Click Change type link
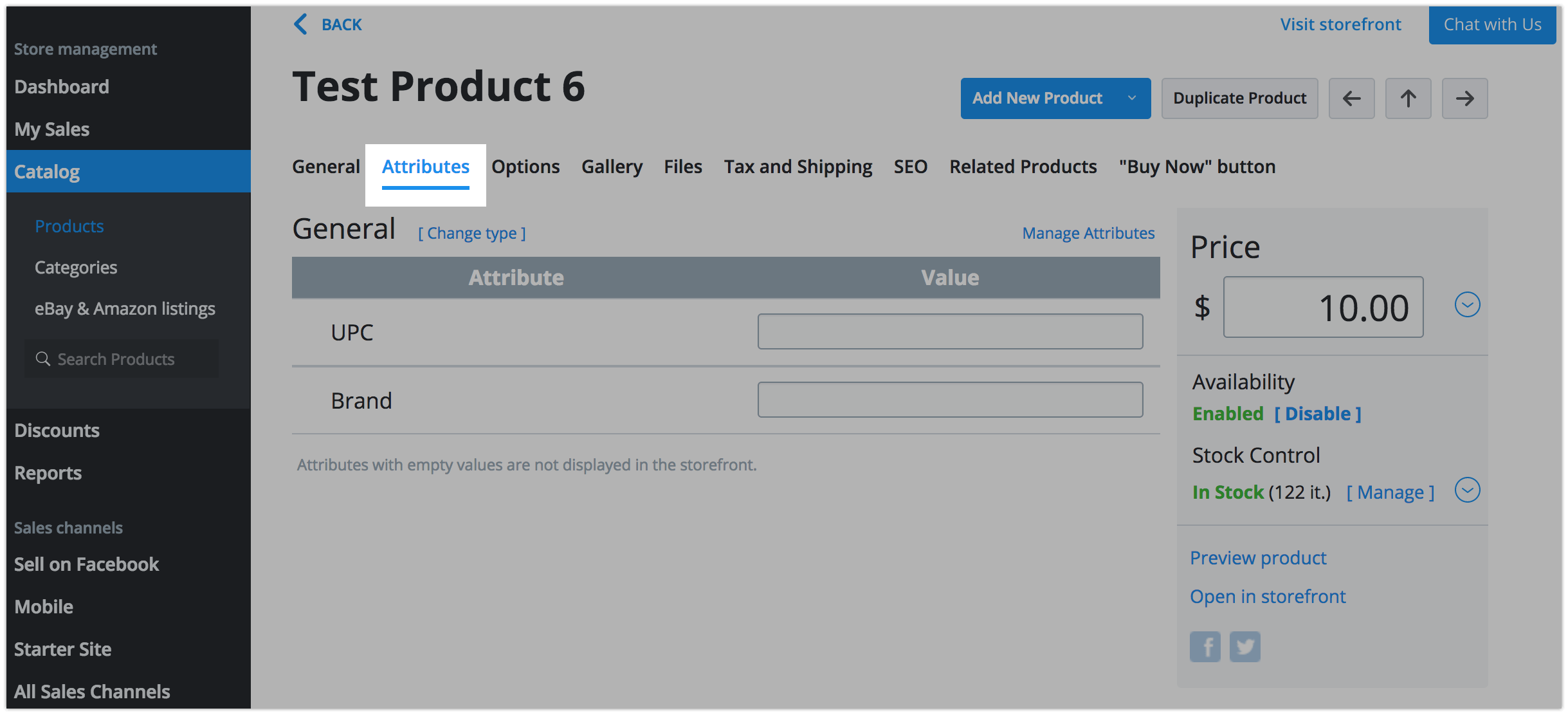 pos(471,233)
